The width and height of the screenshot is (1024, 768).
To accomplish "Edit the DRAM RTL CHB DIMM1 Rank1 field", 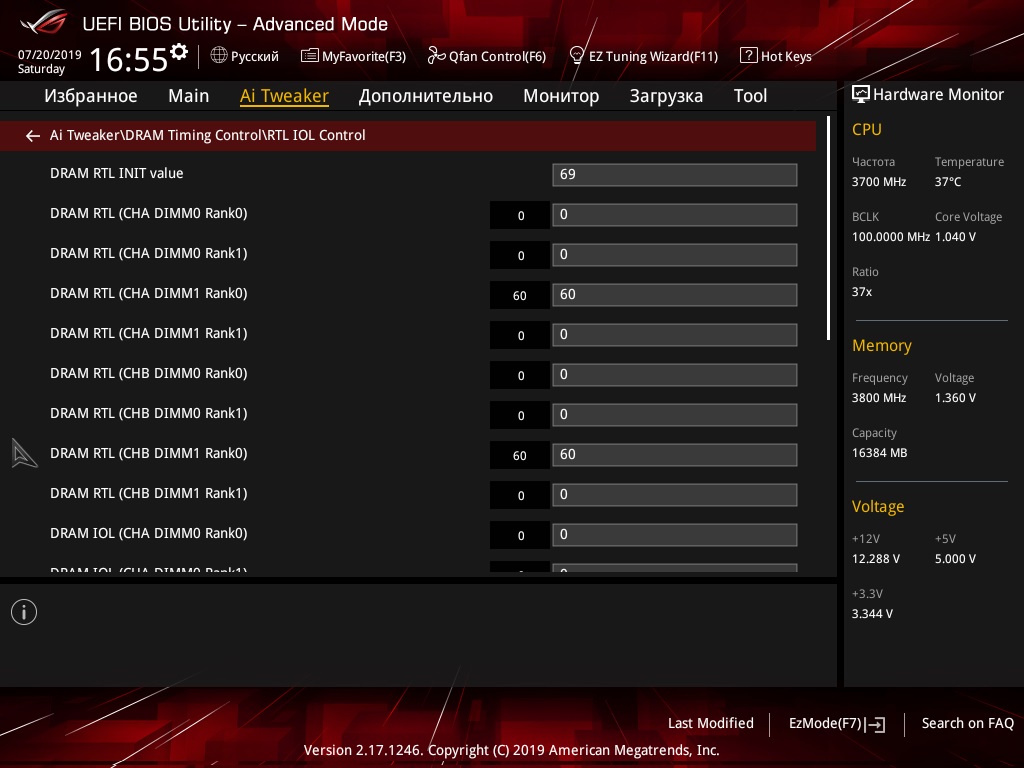I will tap(675, 495).
